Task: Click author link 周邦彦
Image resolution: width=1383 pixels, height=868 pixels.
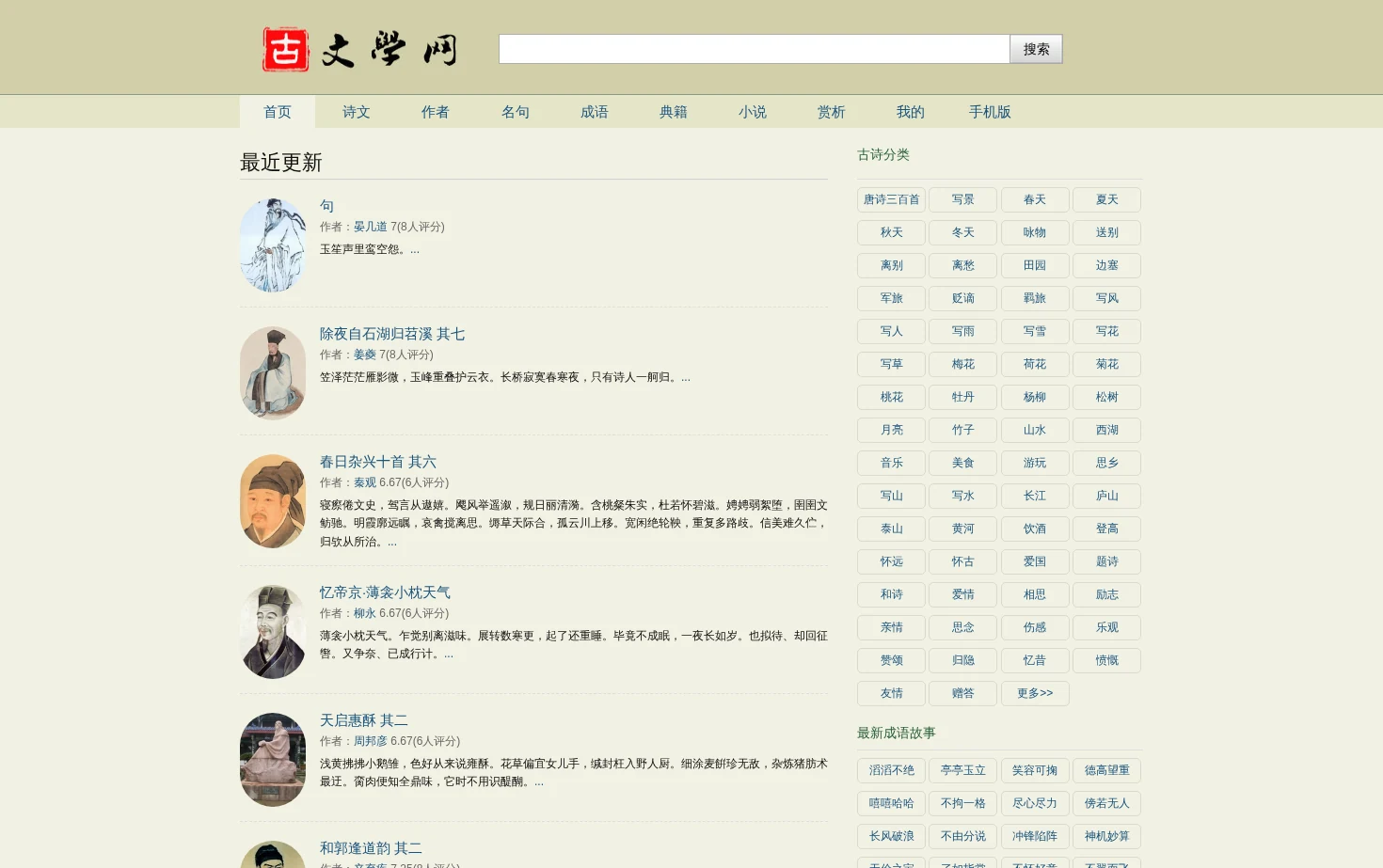Action: click(371, 741)
